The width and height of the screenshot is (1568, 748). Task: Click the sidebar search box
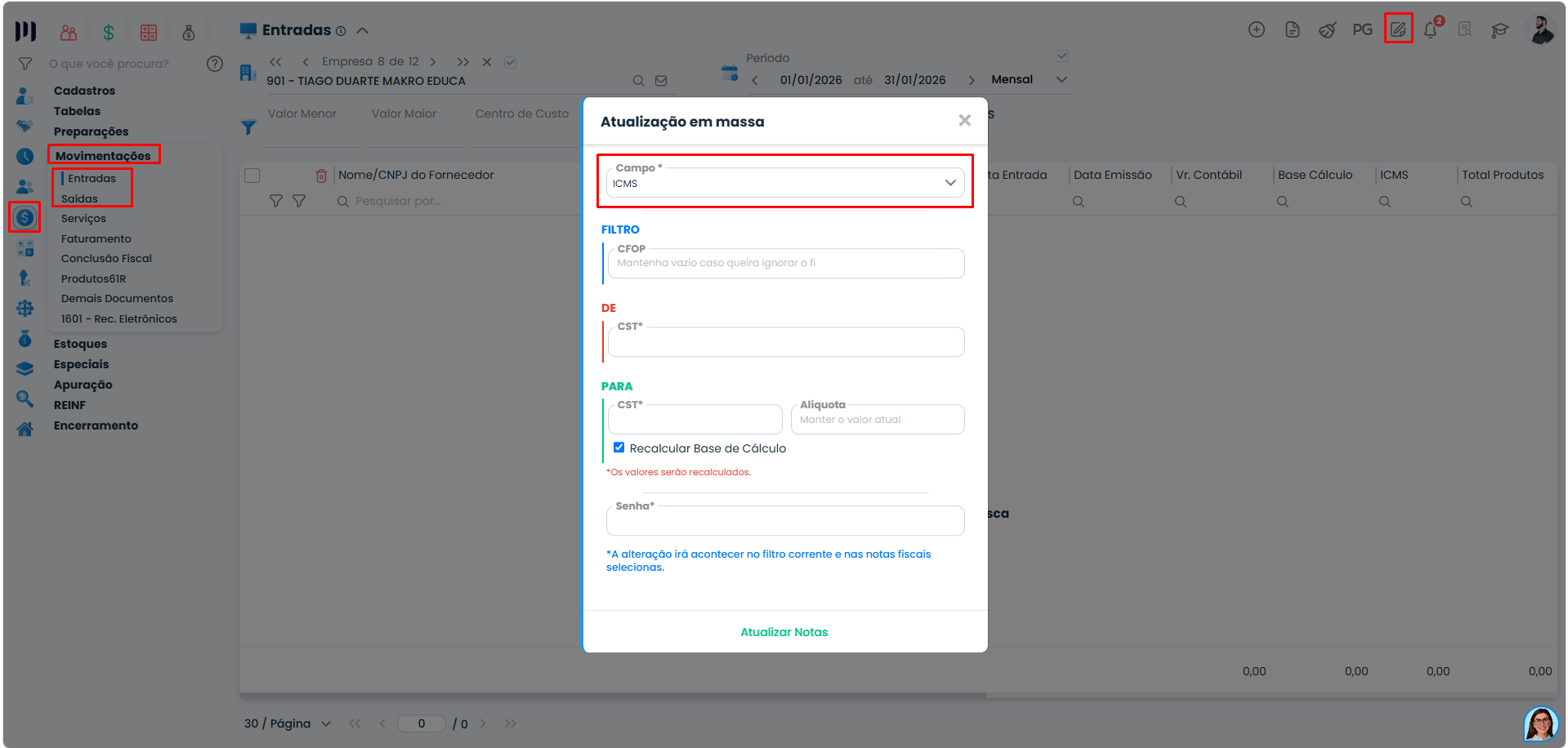[121, 64]
